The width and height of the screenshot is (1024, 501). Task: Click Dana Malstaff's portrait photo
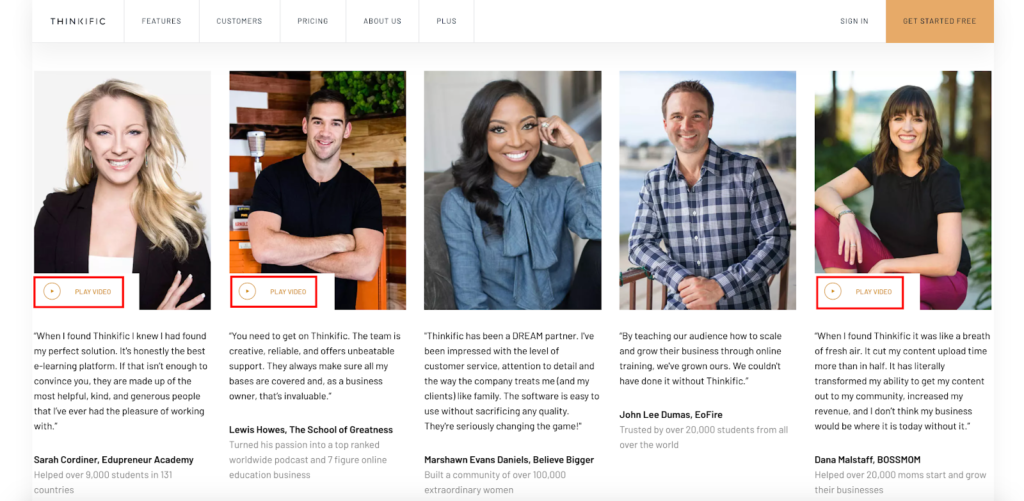(903, 190)
